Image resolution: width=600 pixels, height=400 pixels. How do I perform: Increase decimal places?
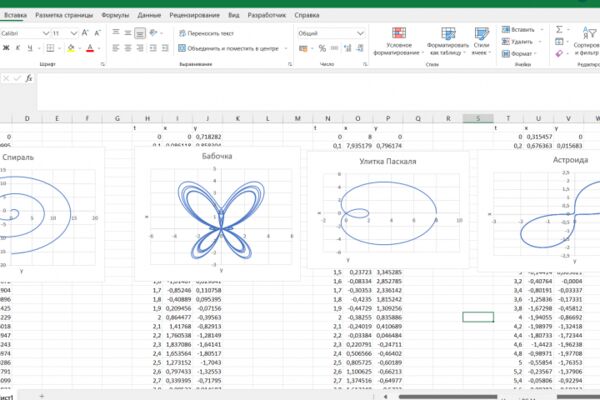pos(347,49)
